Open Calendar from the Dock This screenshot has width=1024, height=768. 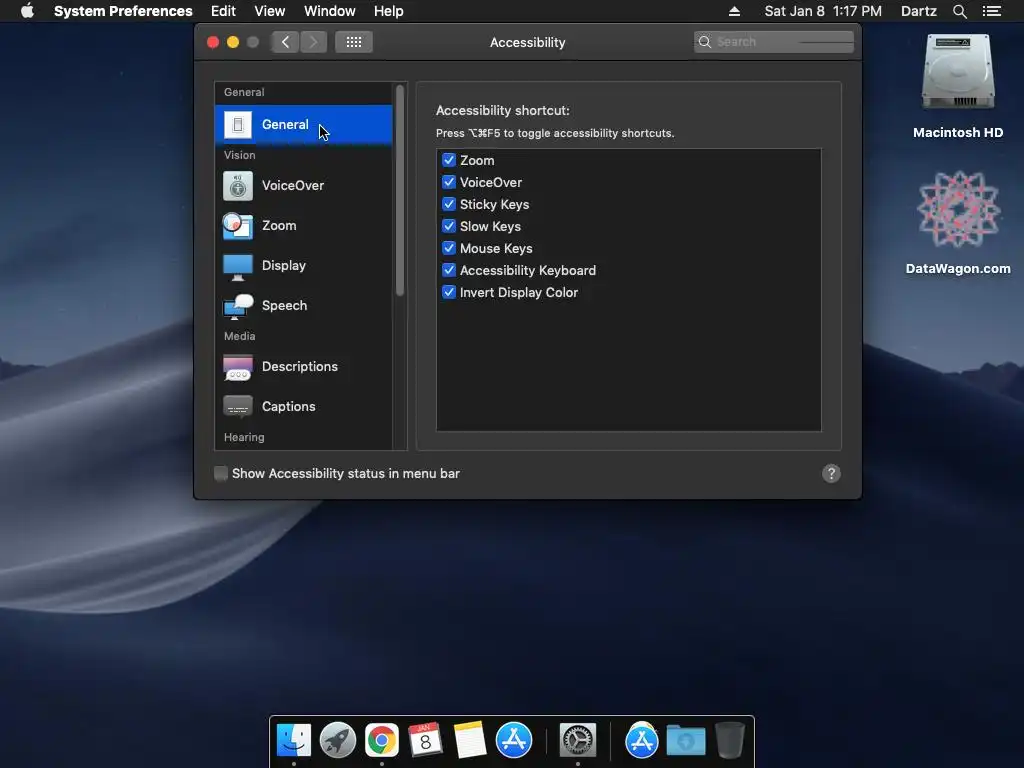coord(425,741)
